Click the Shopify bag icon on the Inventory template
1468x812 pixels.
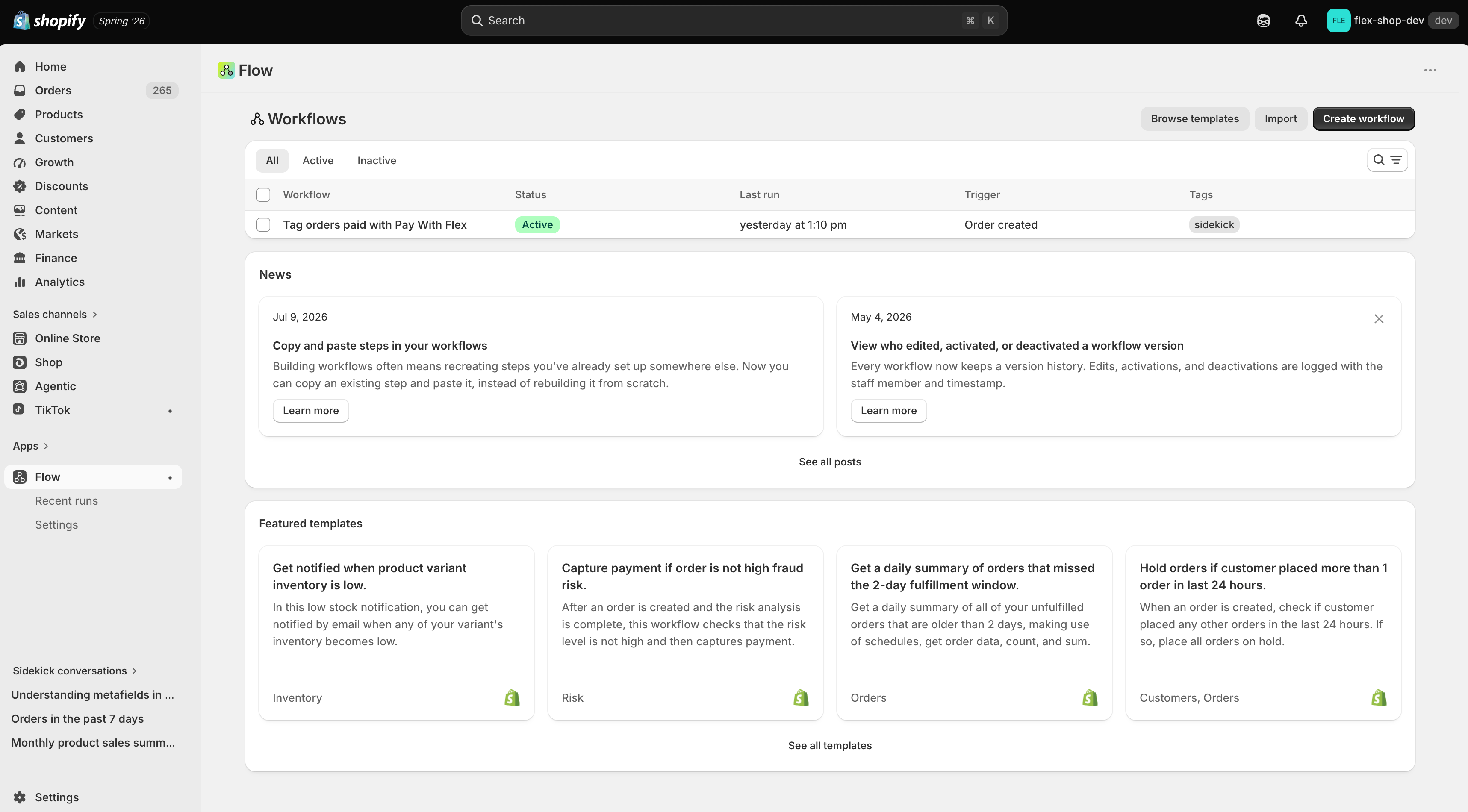(512, 698)
